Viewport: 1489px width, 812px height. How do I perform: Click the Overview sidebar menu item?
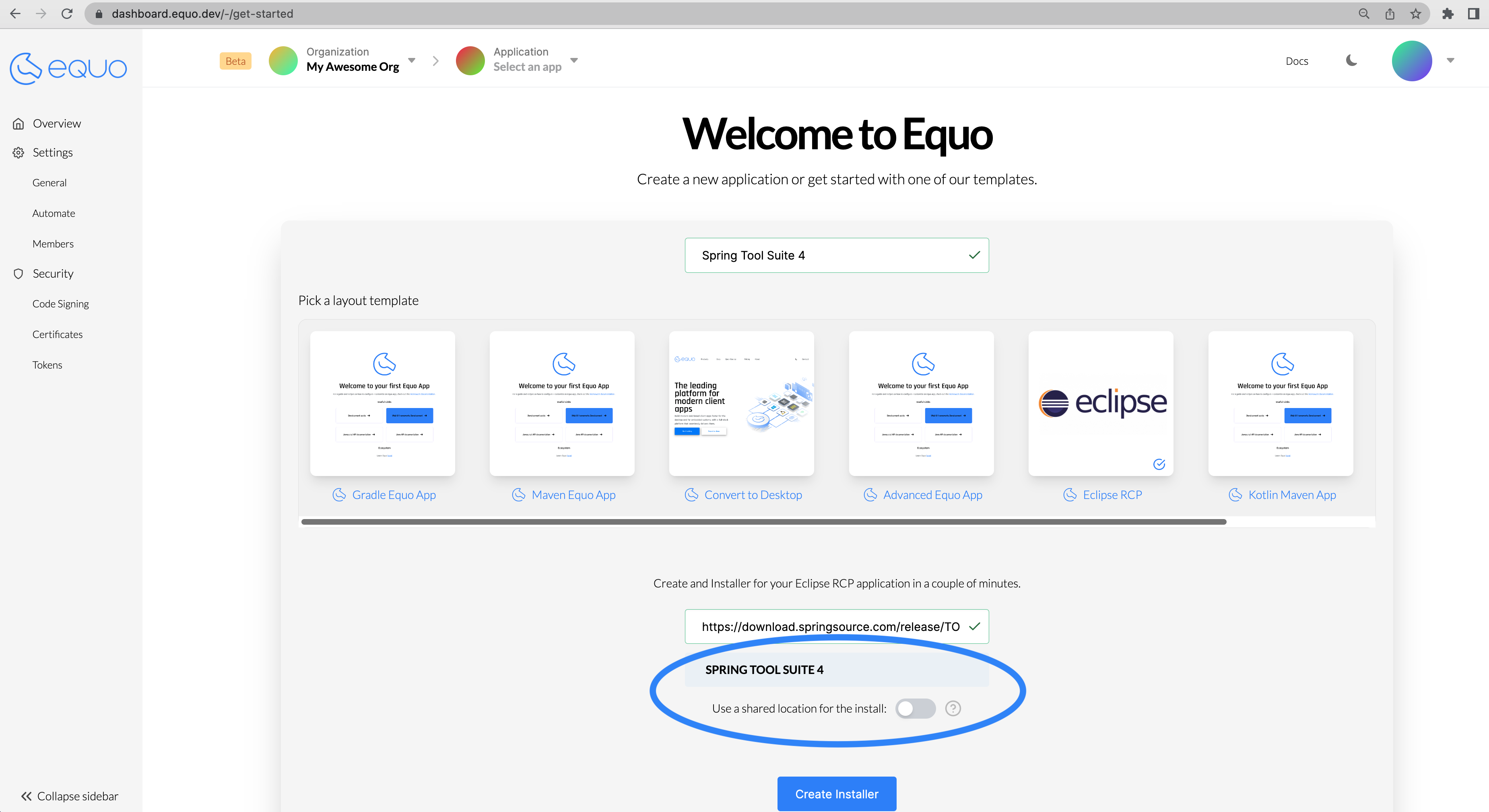57,123
